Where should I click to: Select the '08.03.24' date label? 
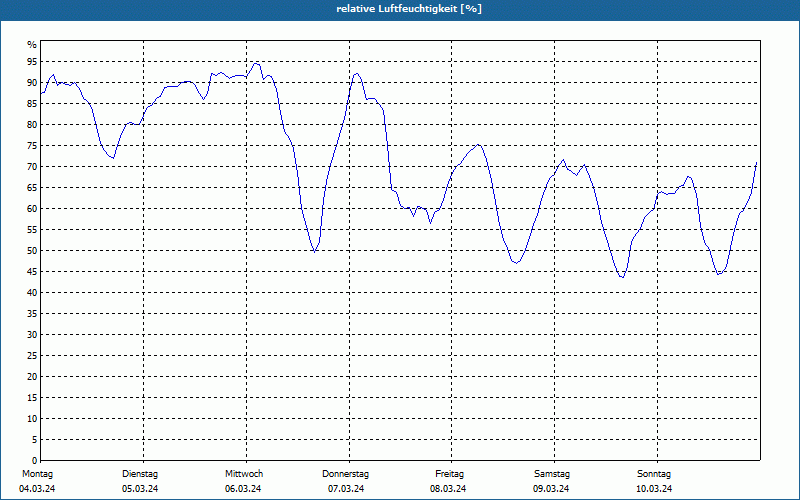click(448, 489)
